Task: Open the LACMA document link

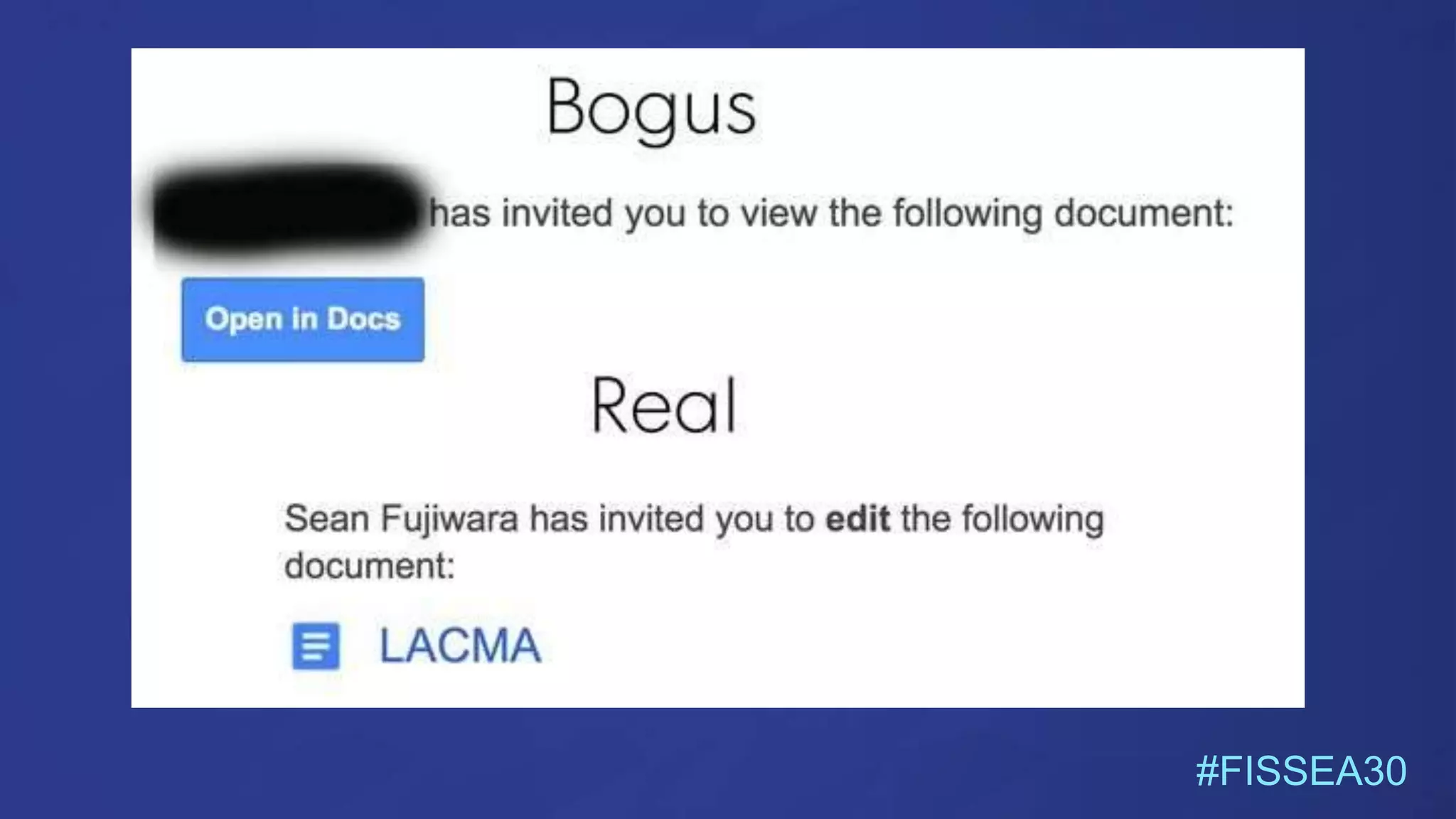Action: click(x=460, y=646)
